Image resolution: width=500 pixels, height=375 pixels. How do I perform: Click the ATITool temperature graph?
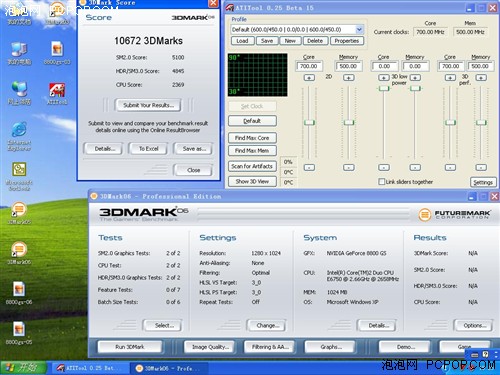coord(257,75)
